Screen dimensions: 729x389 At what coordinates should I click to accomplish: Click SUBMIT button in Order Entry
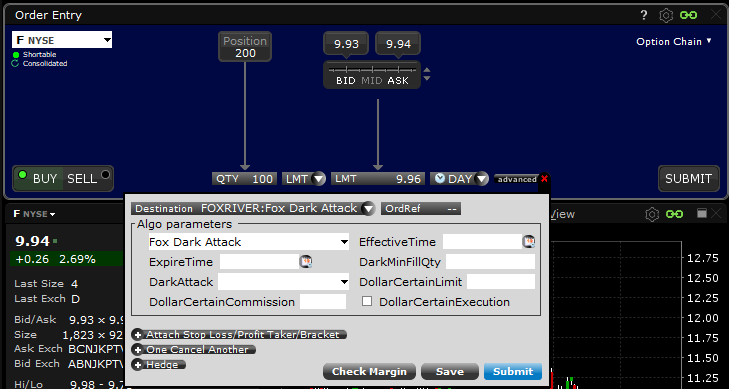point(689,178)
